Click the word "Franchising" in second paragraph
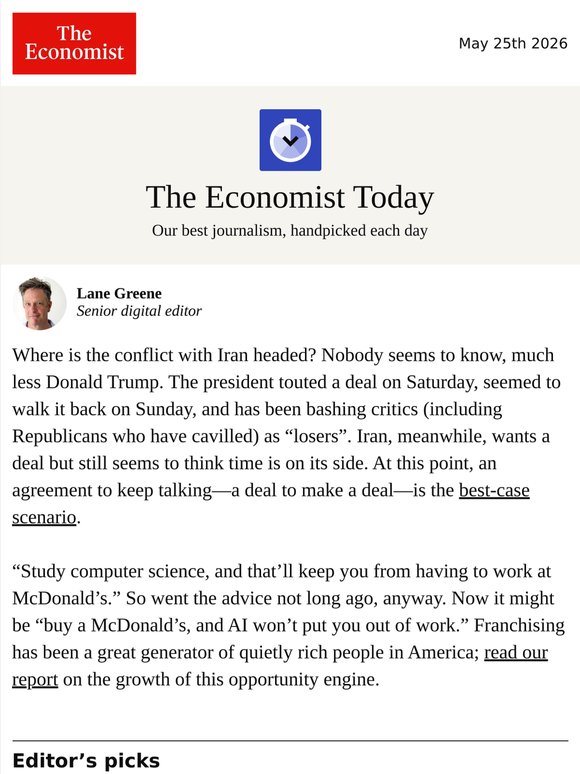This screenshot has width=580, height=774. 519,625
